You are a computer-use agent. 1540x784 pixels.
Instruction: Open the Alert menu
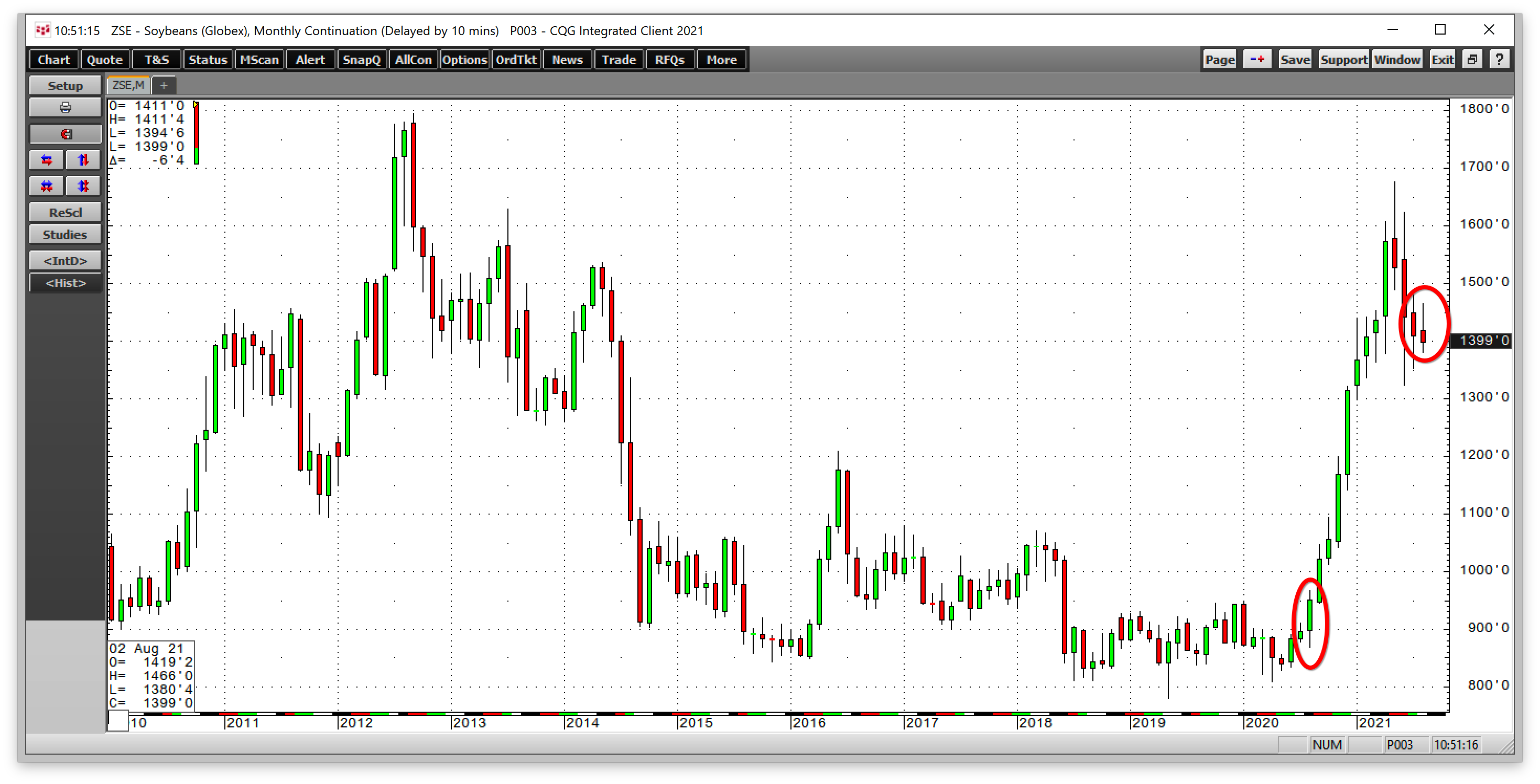(x=310, y=60)
